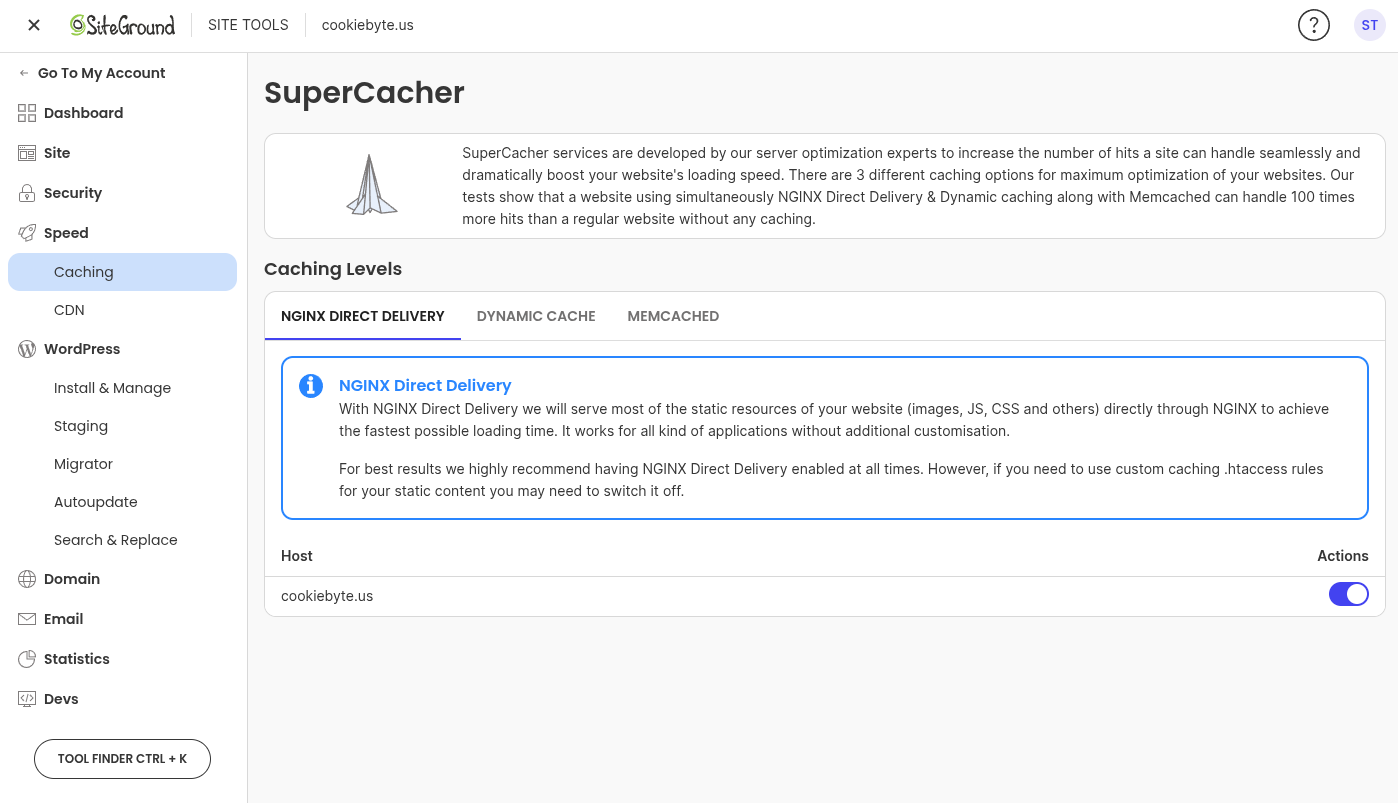Select the NGINX Direct Delivery tab
Image resolution: width=1398 pixels, height=803 pixels.
point(362,316)
